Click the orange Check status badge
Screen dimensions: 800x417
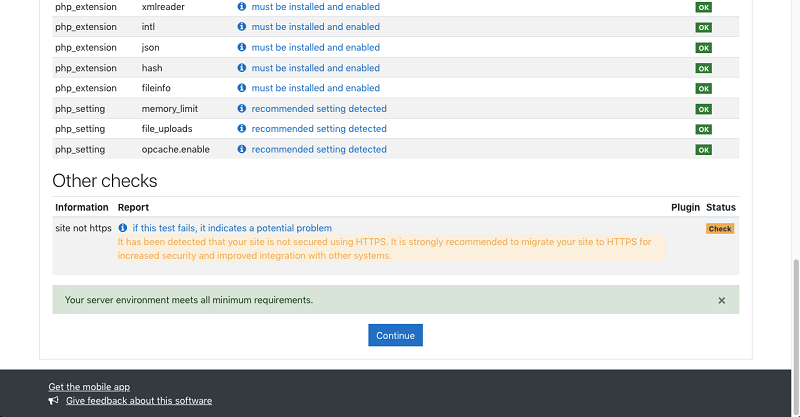coord(720,229)
